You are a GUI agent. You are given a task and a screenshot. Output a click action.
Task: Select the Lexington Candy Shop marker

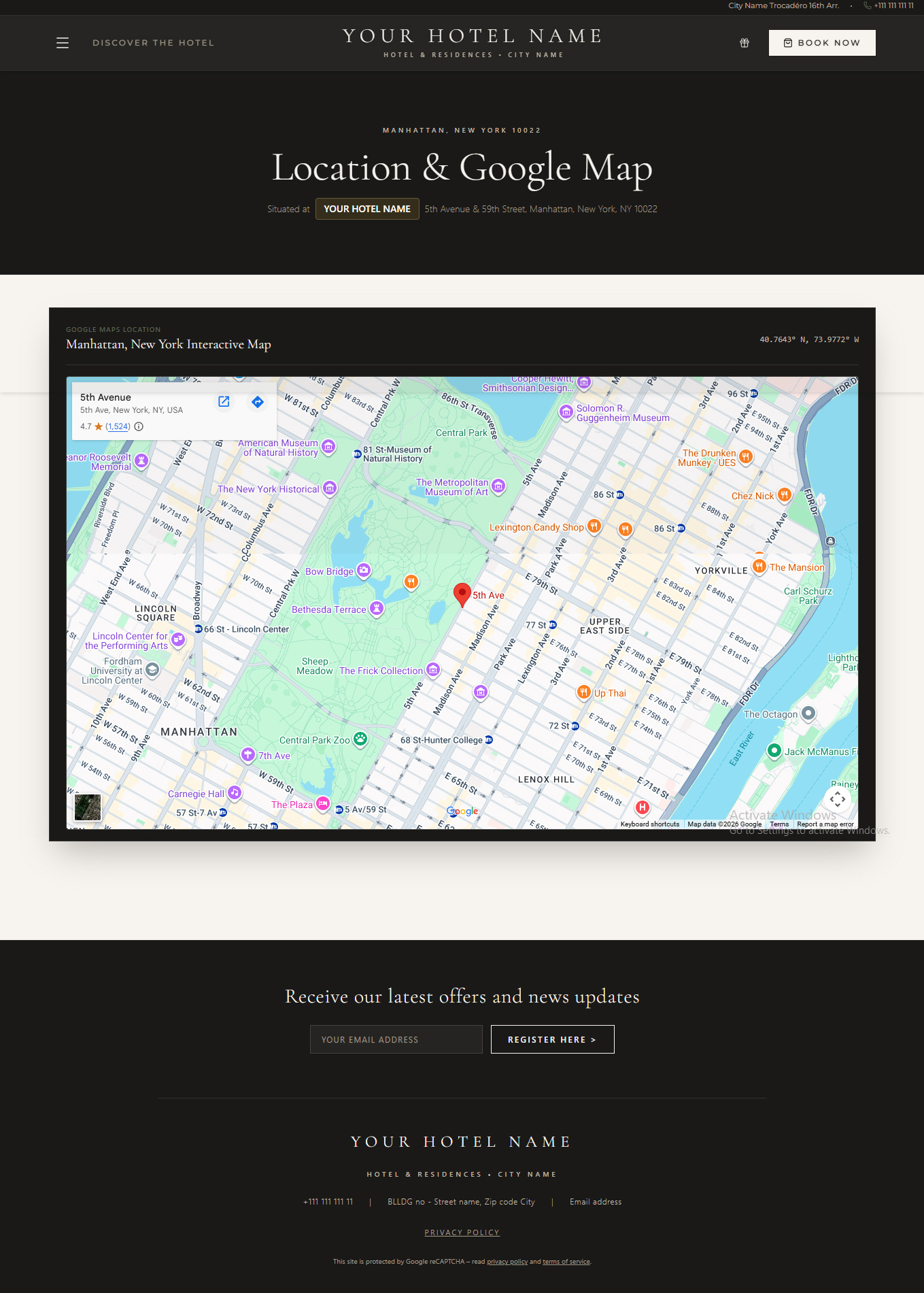coord(594,526)
